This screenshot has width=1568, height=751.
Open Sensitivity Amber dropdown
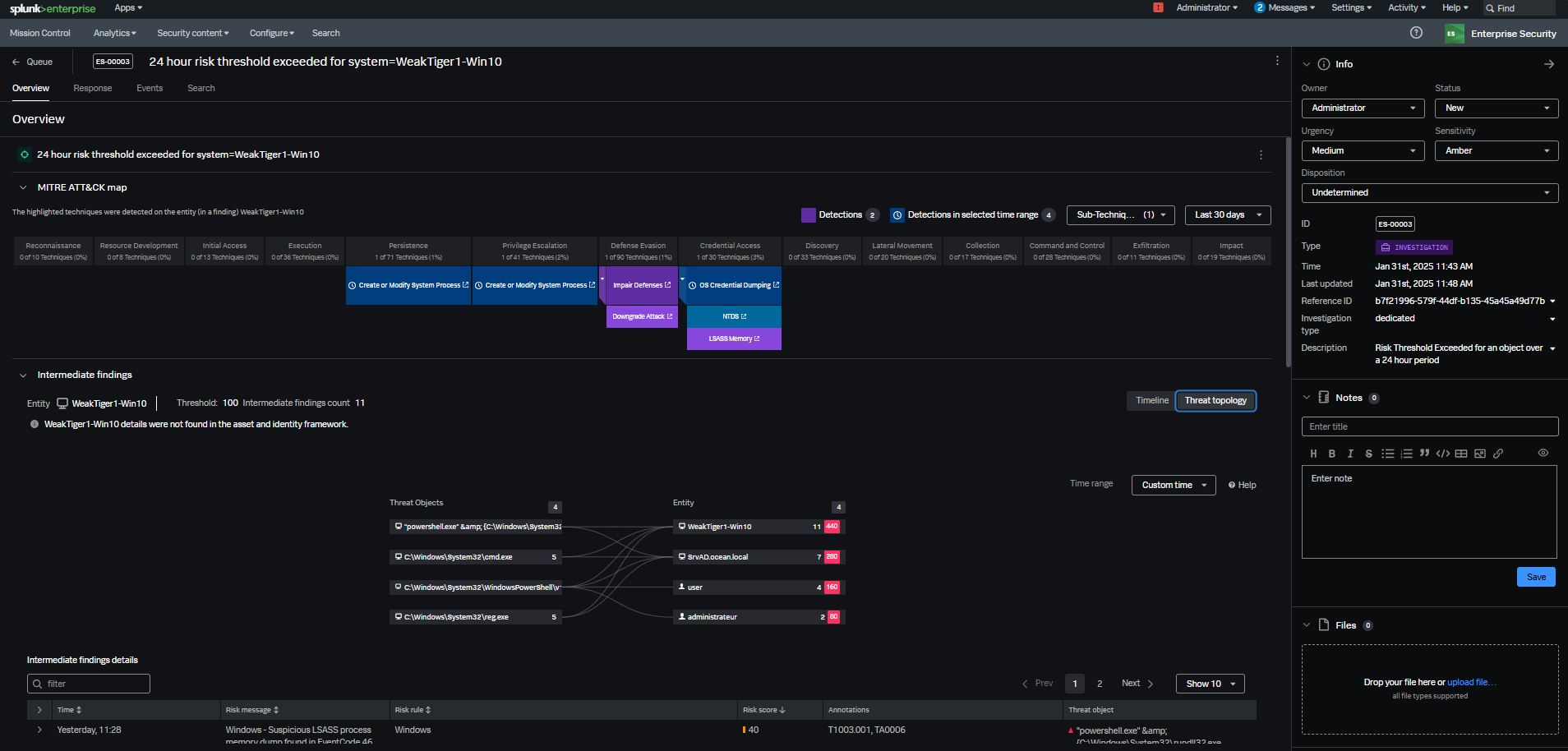click(x=1497, y=151)
